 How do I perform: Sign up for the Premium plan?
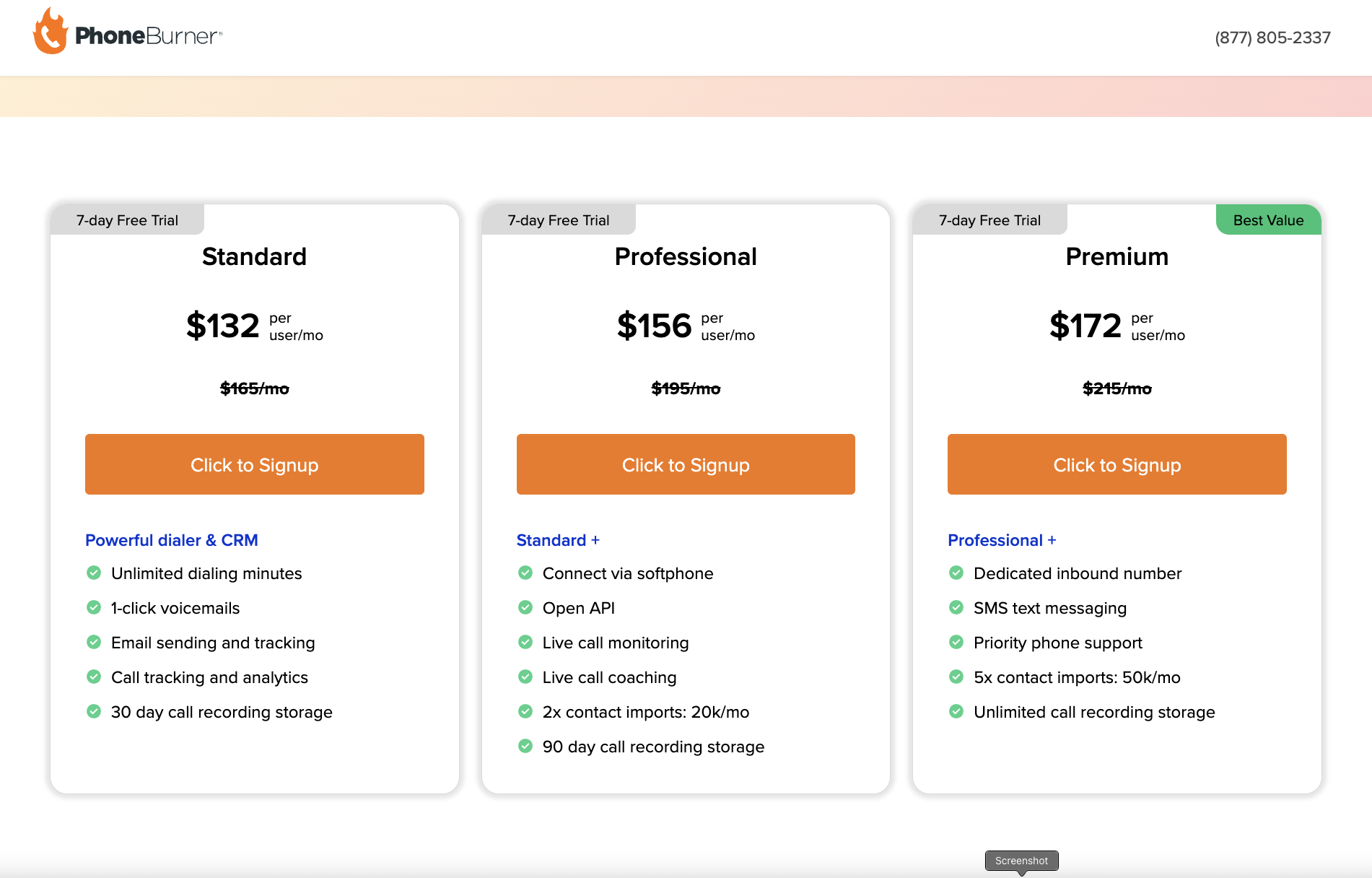pyautogui.click(x=1117, y=464)
